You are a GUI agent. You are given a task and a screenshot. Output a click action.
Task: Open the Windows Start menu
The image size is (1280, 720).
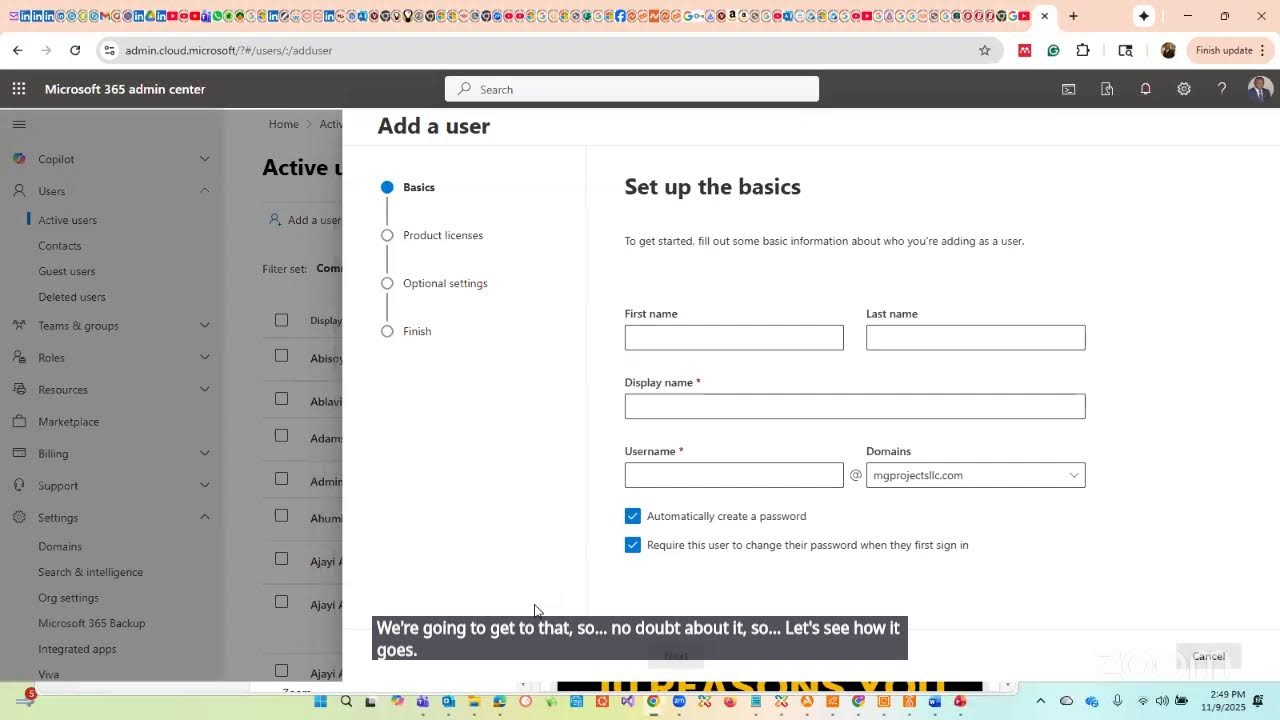321,702
